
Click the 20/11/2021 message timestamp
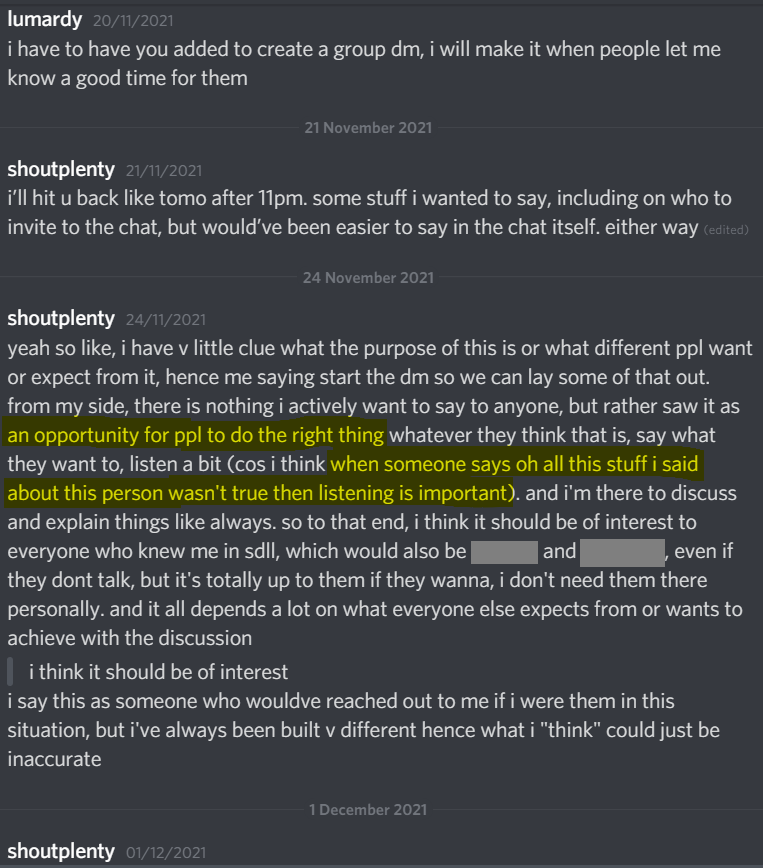click(x=131, y=20)
